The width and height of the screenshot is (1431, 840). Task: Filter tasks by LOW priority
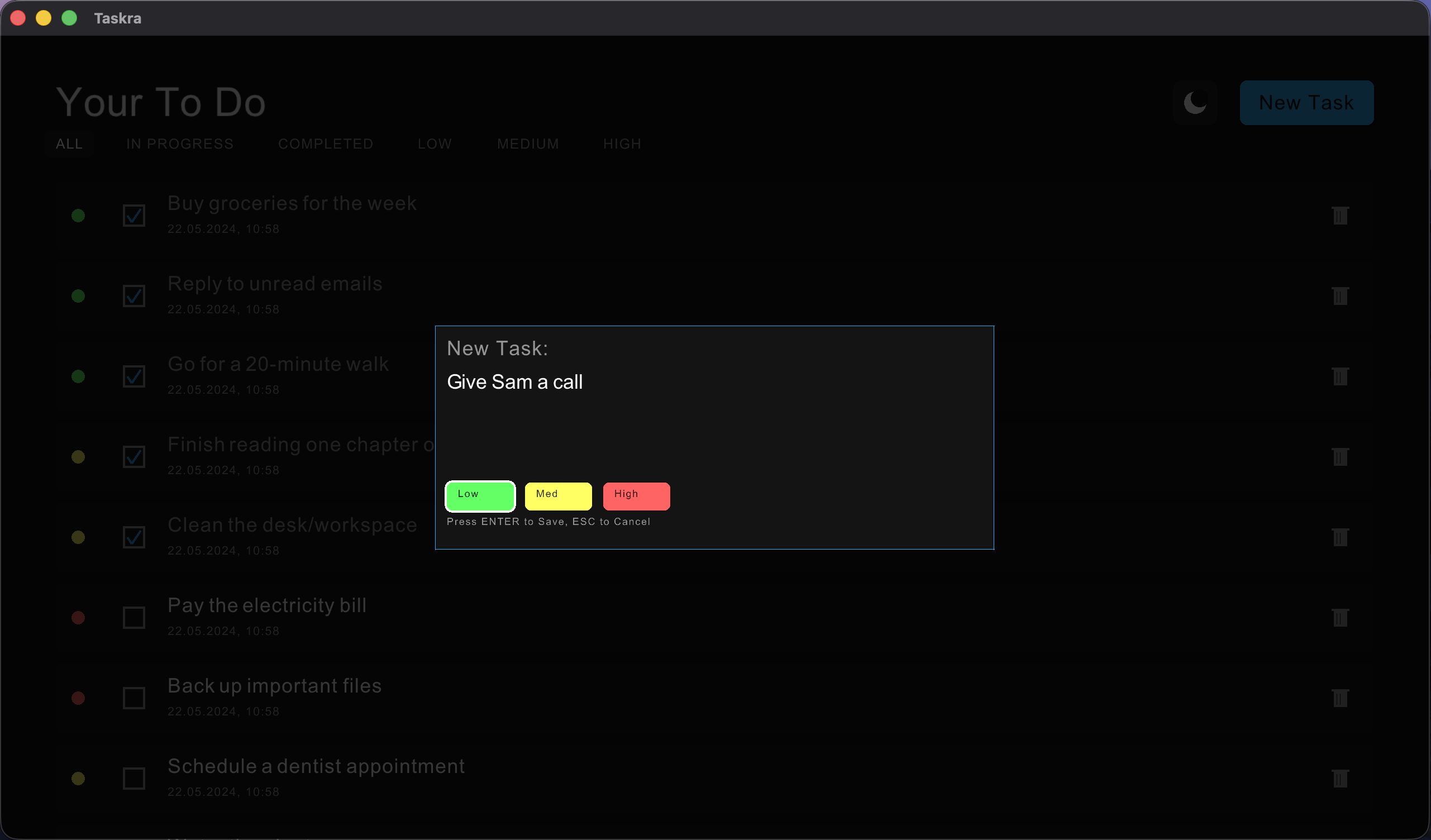(435, 144)
